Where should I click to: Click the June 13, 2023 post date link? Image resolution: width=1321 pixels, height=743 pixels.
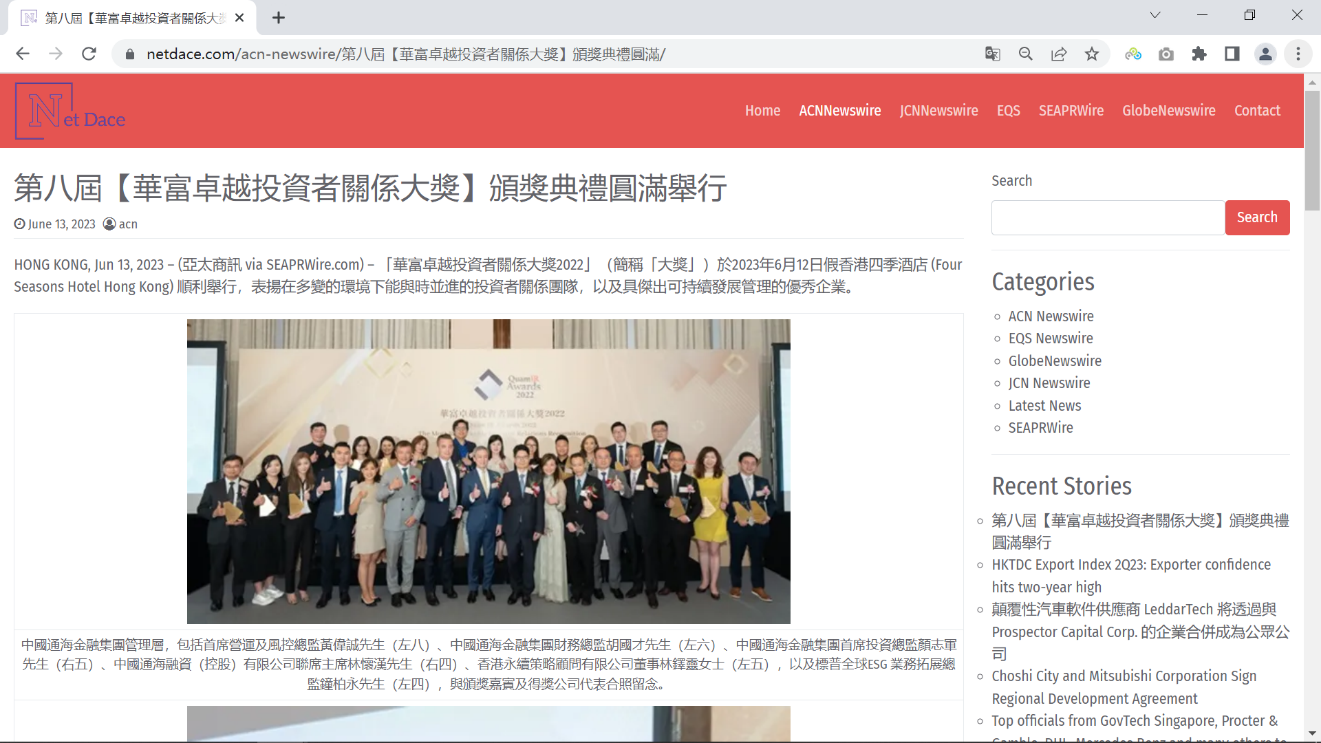(62, 224)
